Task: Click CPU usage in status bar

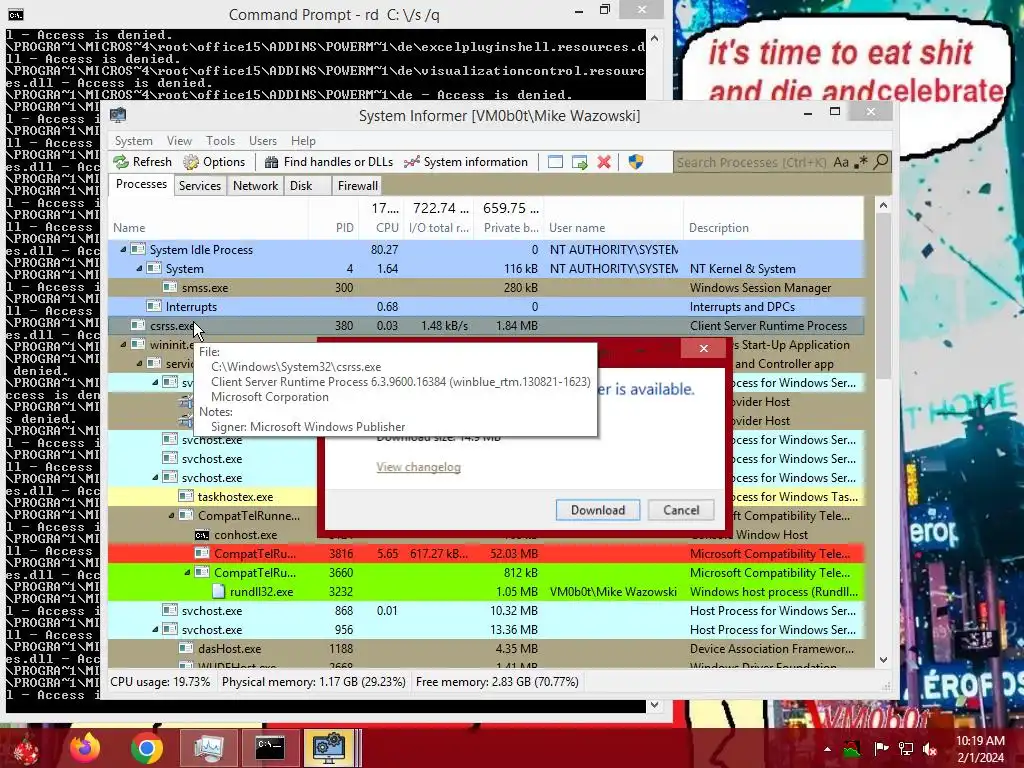Action: (x=161, y=682)
